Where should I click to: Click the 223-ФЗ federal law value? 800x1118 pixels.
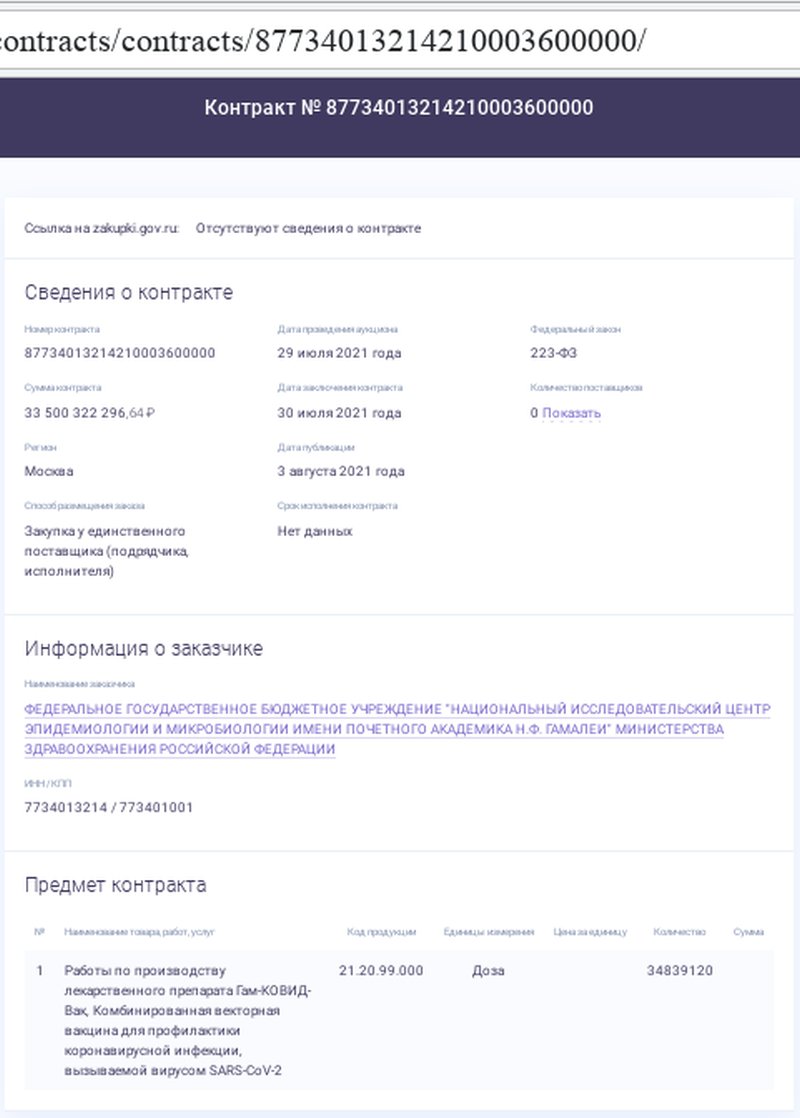(x=553, y=353)
